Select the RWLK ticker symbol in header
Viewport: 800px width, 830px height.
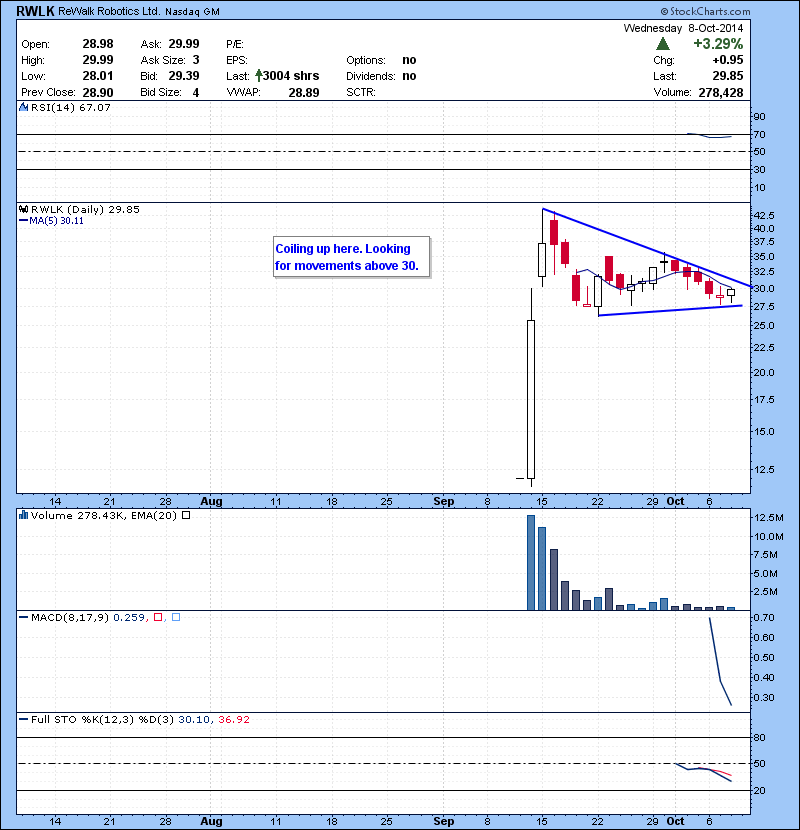click(35, 12)
